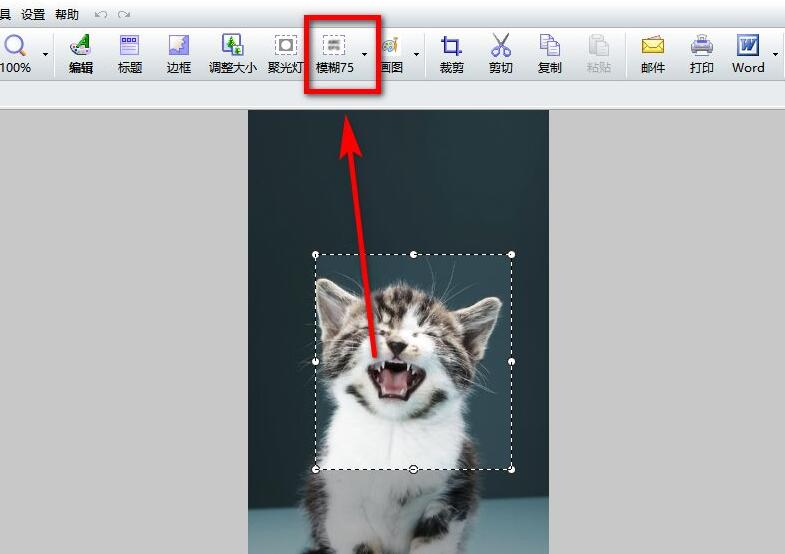
Task: Select the 裁剪 (Crop) tool
Action: coord(452,53)
